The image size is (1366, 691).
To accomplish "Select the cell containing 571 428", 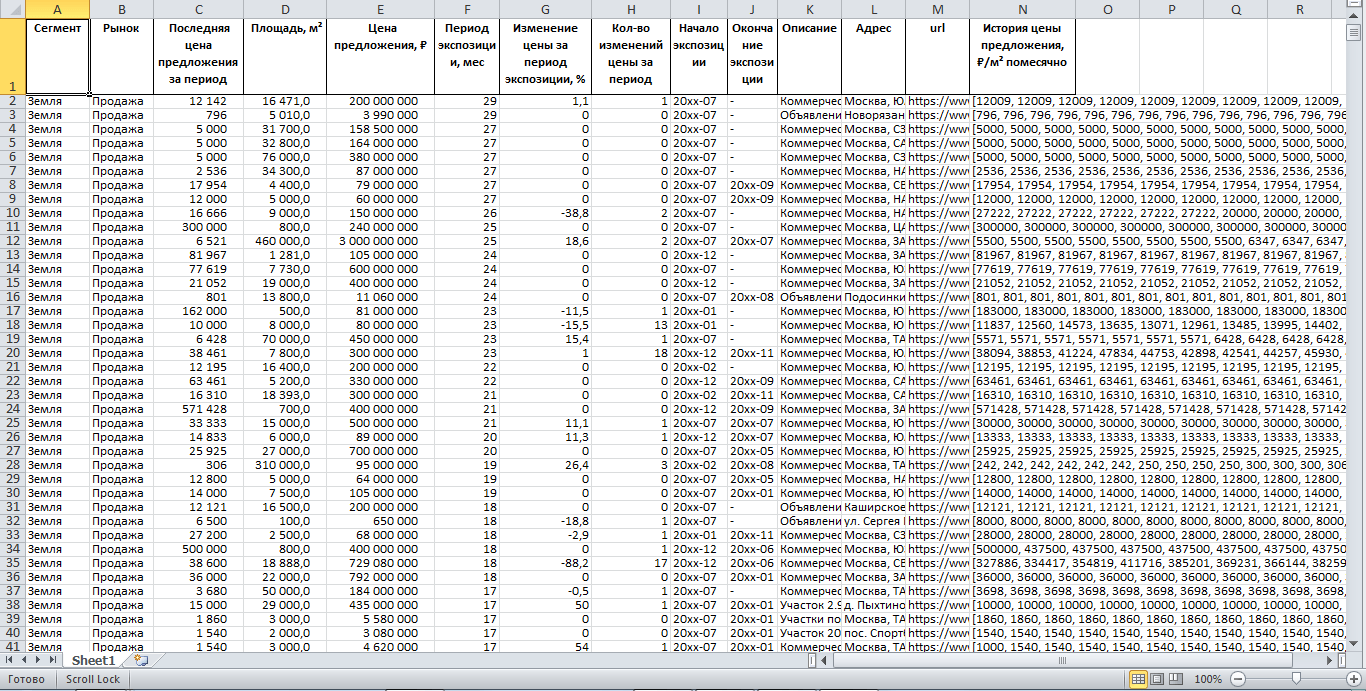I will click(199, 409).
